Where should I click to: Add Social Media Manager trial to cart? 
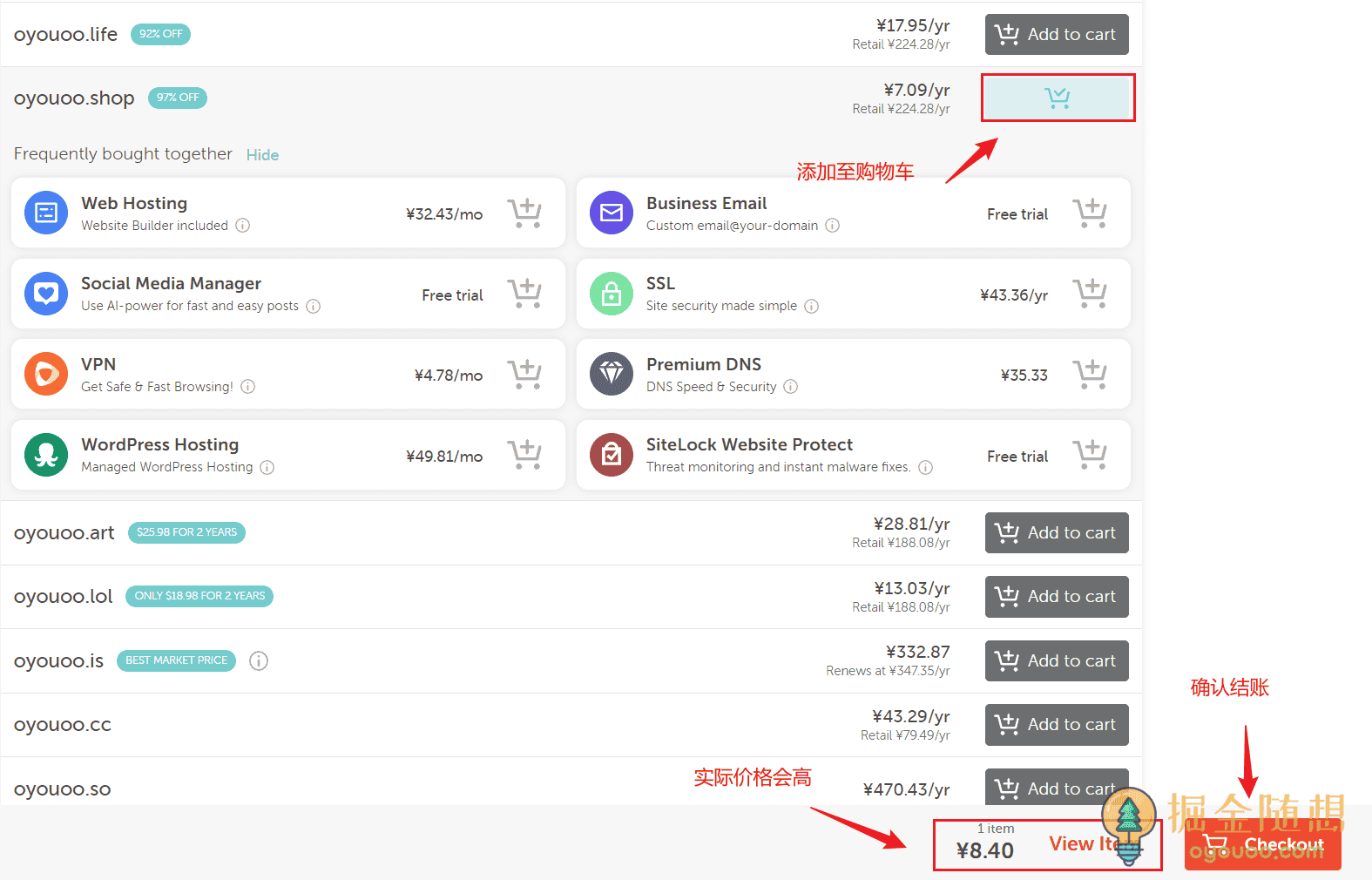524,294
